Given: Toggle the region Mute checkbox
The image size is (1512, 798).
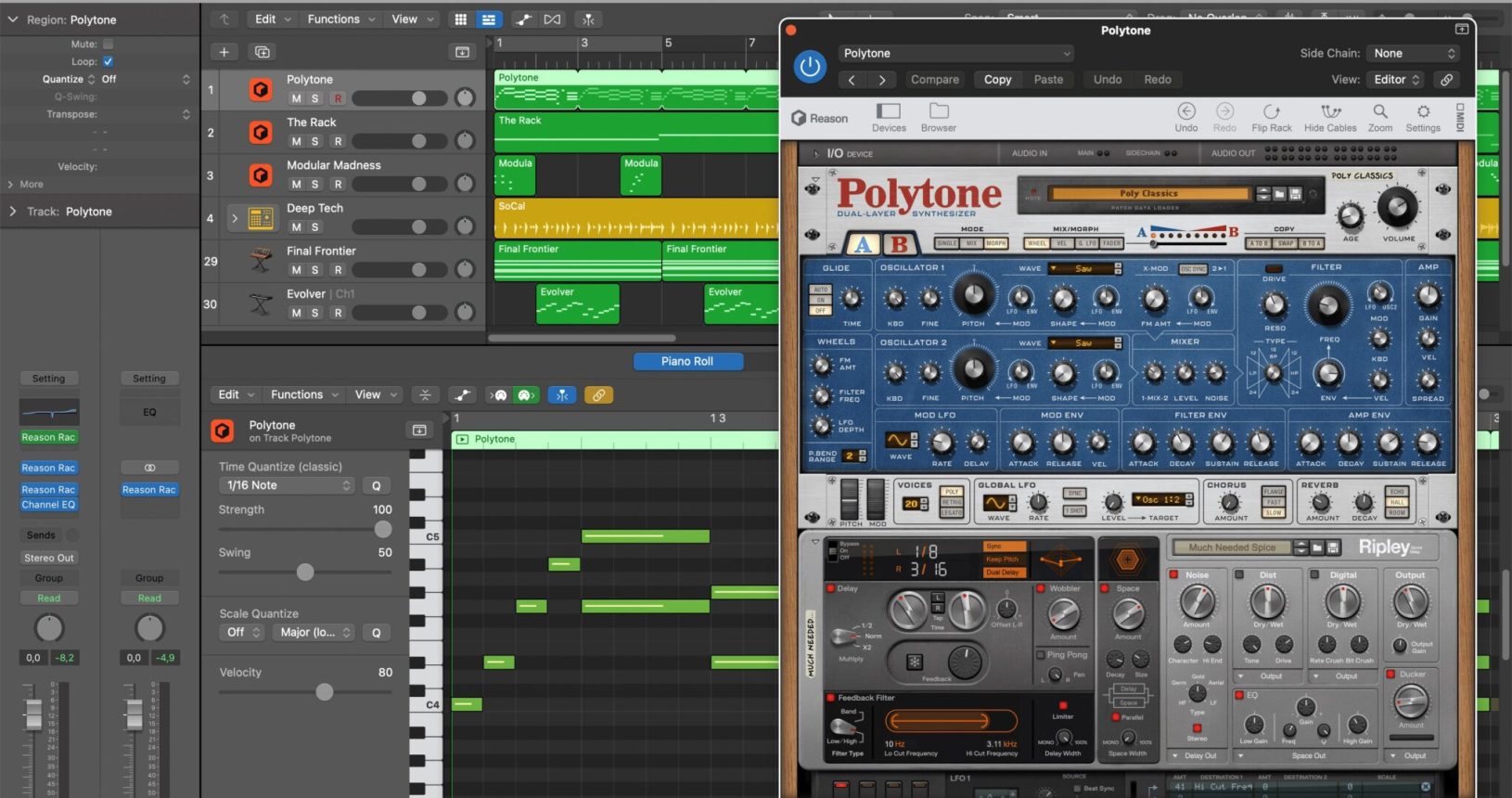Looking at the screenshot, I should click(x=108, y=44).
